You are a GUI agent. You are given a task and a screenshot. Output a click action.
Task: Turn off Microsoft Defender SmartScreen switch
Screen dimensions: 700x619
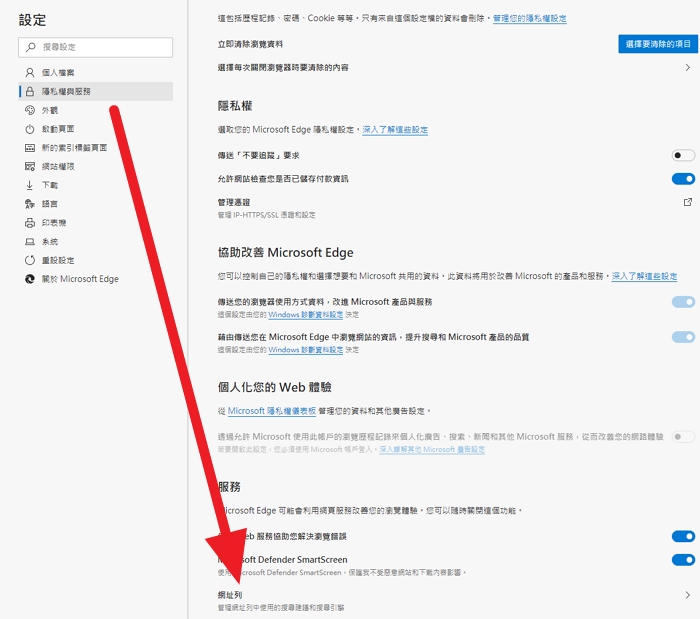(x=683, y=560)
